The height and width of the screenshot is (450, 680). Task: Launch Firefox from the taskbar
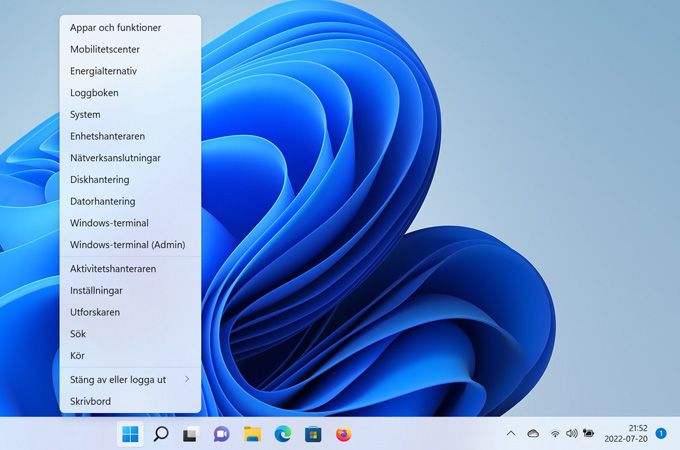click(x=343, y=434)
